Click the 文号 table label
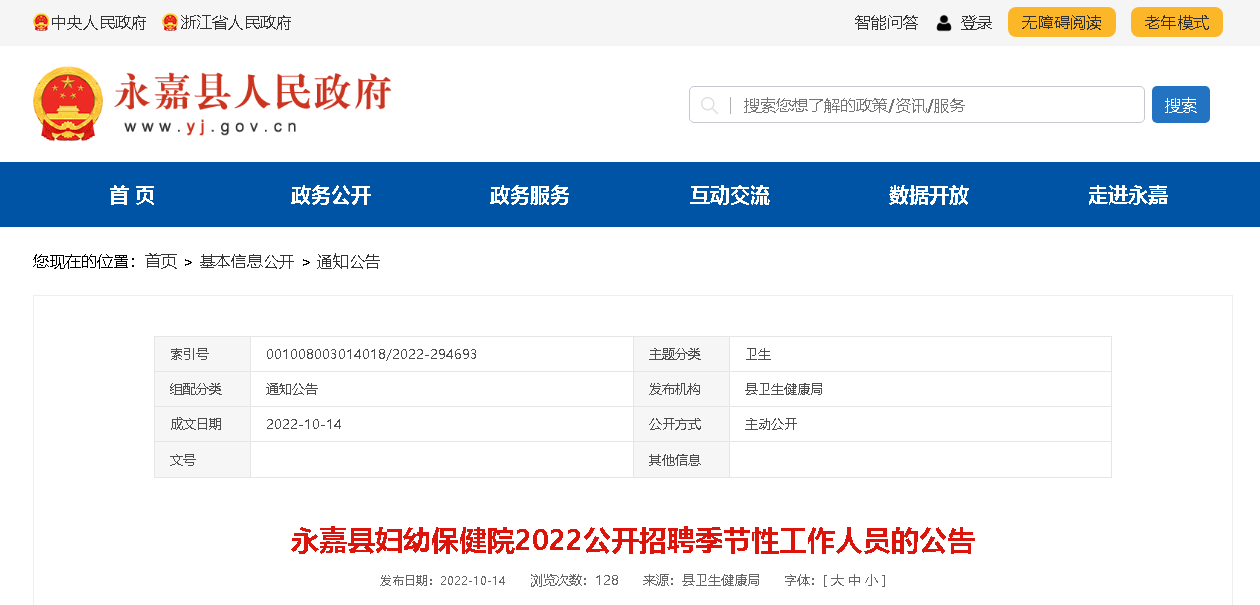Image resolution: width=1260 pixels, height=605 pixels. [183, 460]
